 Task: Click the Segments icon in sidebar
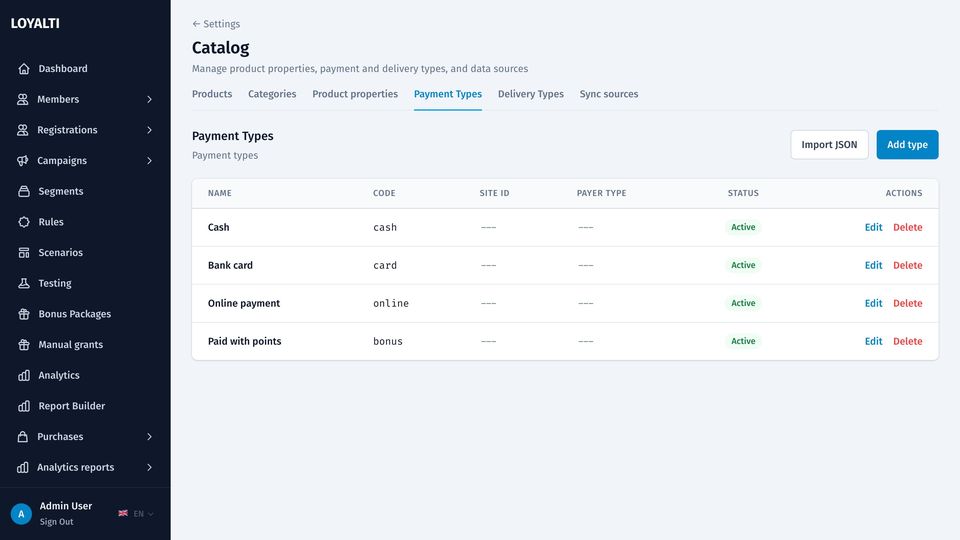24,191
